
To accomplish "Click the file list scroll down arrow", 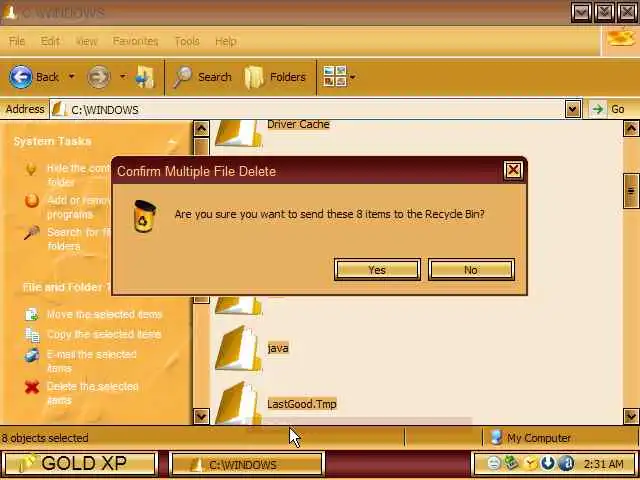I will [631, 416].
